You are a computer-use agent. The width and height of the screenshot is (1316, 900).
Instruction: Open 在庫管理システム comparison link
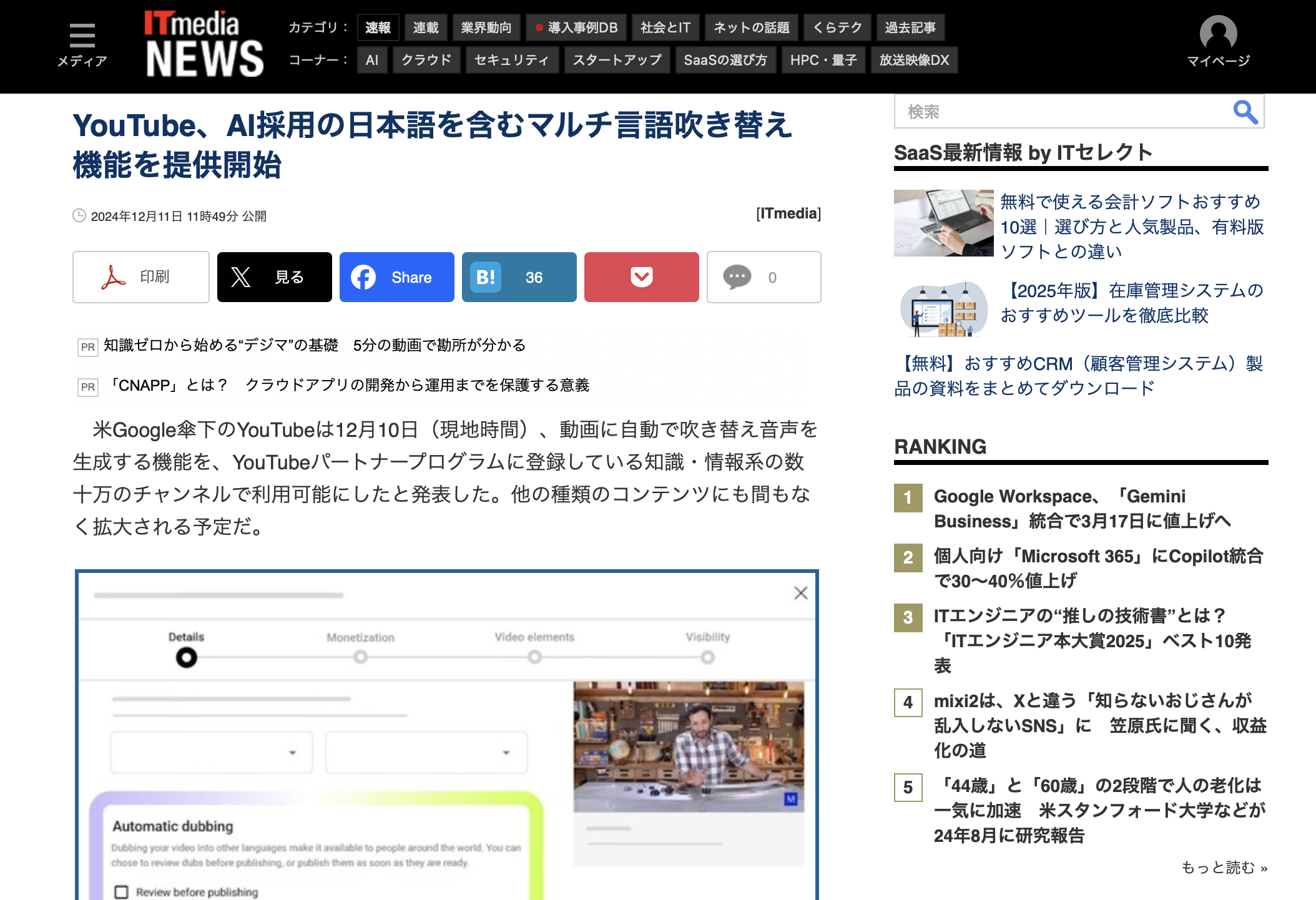[1132, 303]
